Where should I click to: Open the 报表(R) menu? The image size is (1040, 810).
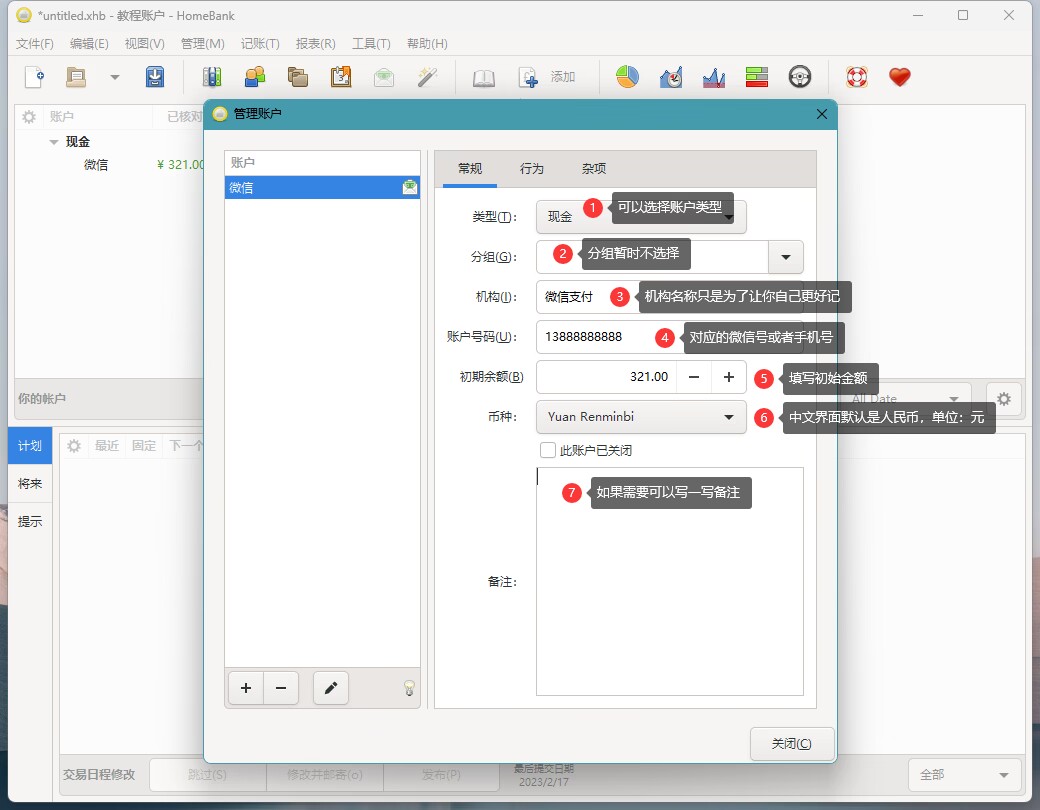point(315,44)
